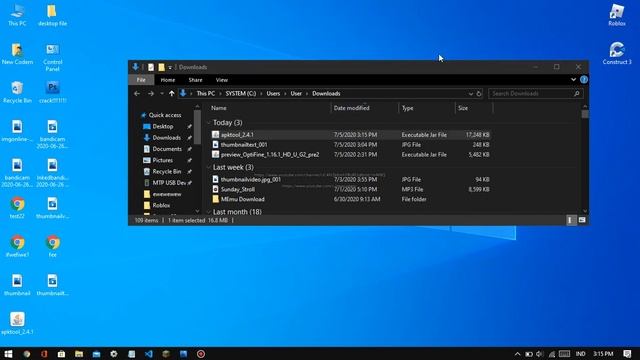
Task: Select Desktop in Quick access pane
Action: coord(163,127)
